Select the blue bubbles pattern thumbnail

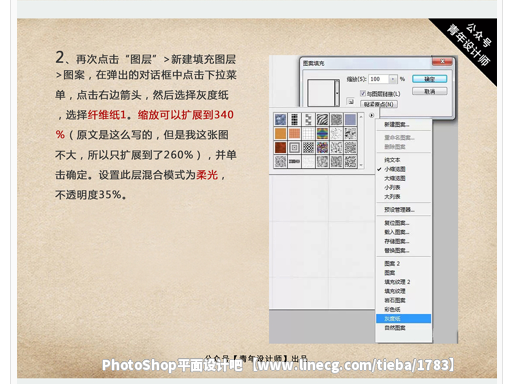[280, 120]
